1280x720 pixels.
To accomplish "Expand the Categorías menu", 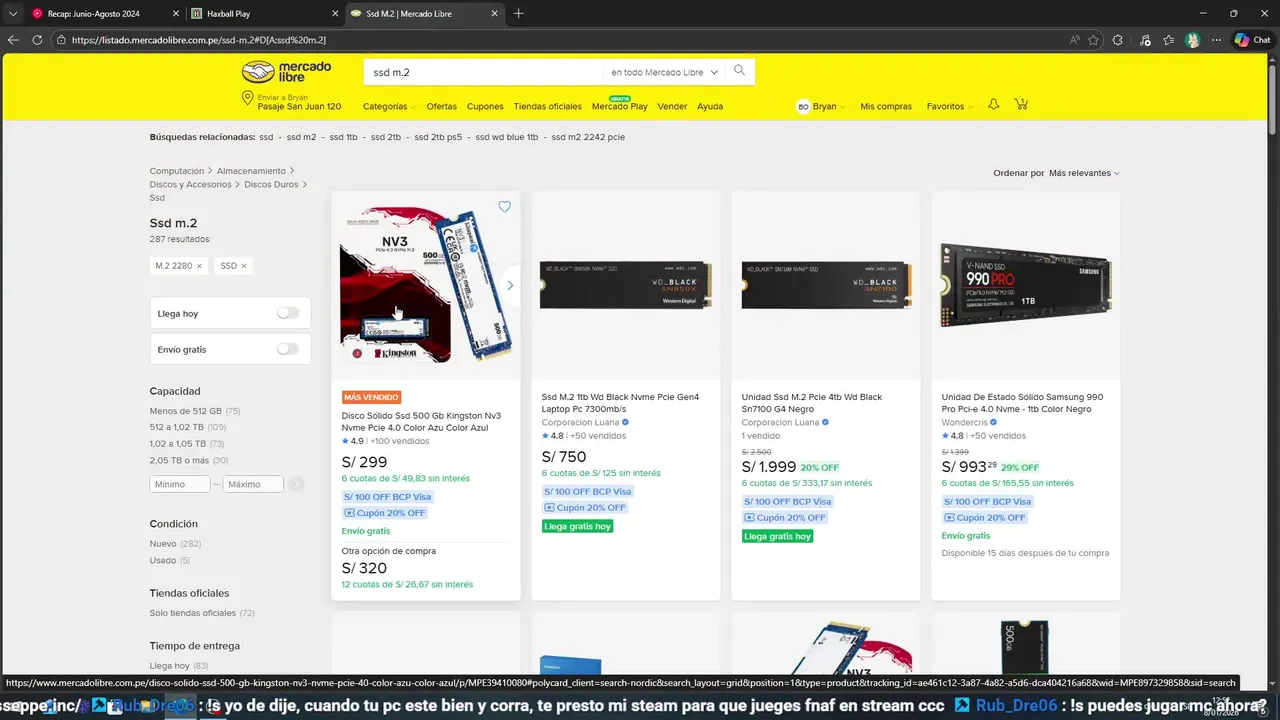I will coord(388,106).
